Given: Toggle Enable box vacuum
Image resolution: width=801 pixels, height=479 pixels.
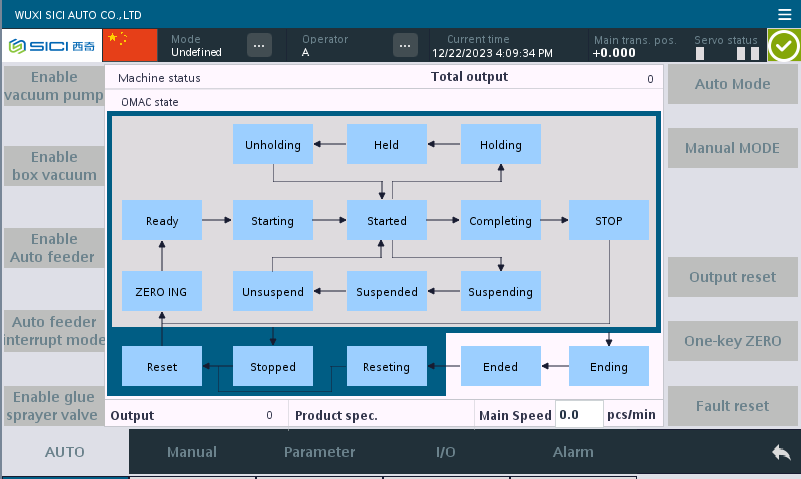Looking at the screenshot, I should click(x=53, y=166).
